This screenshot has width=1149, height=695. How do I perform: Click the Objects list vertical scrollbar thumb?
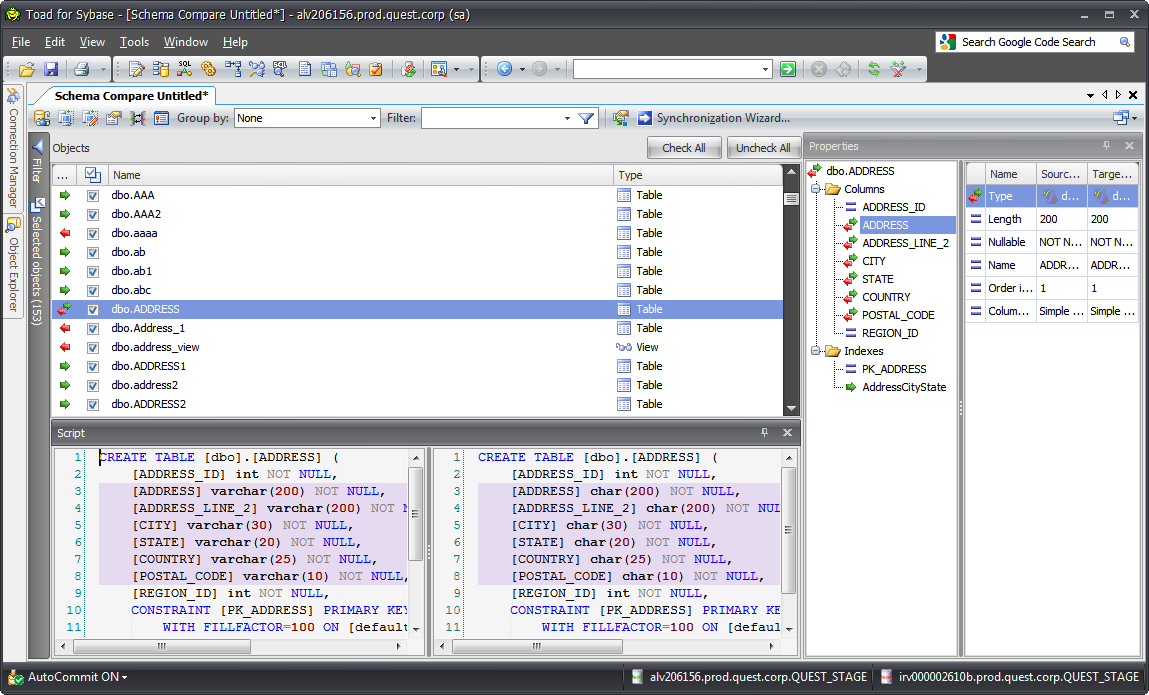[791, 199]
